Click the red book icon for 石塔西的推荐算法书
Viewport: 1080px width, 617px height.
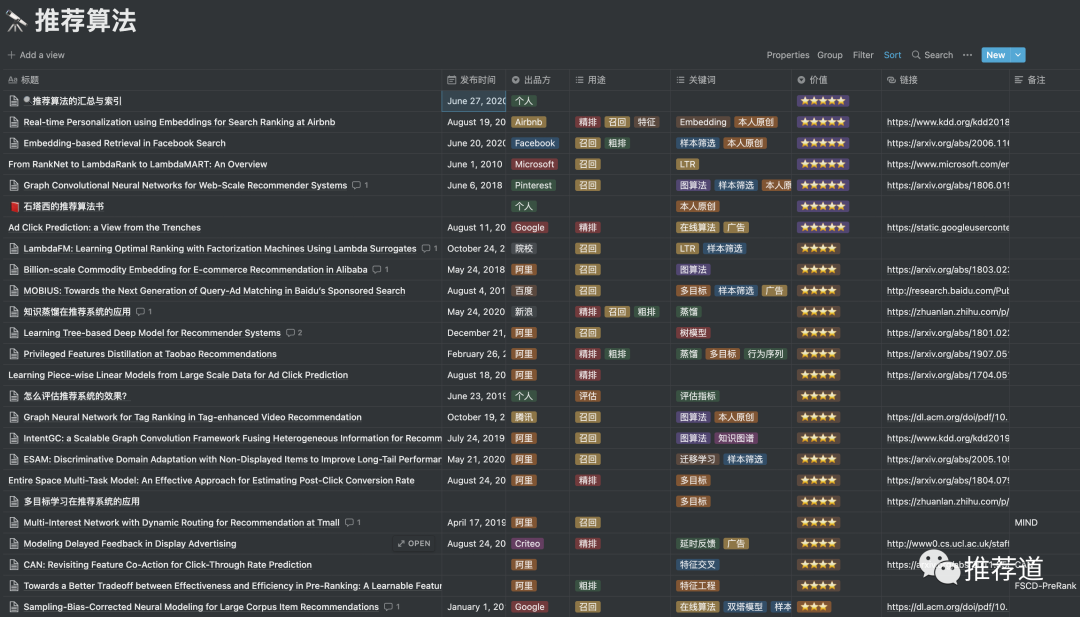point(14,206)
